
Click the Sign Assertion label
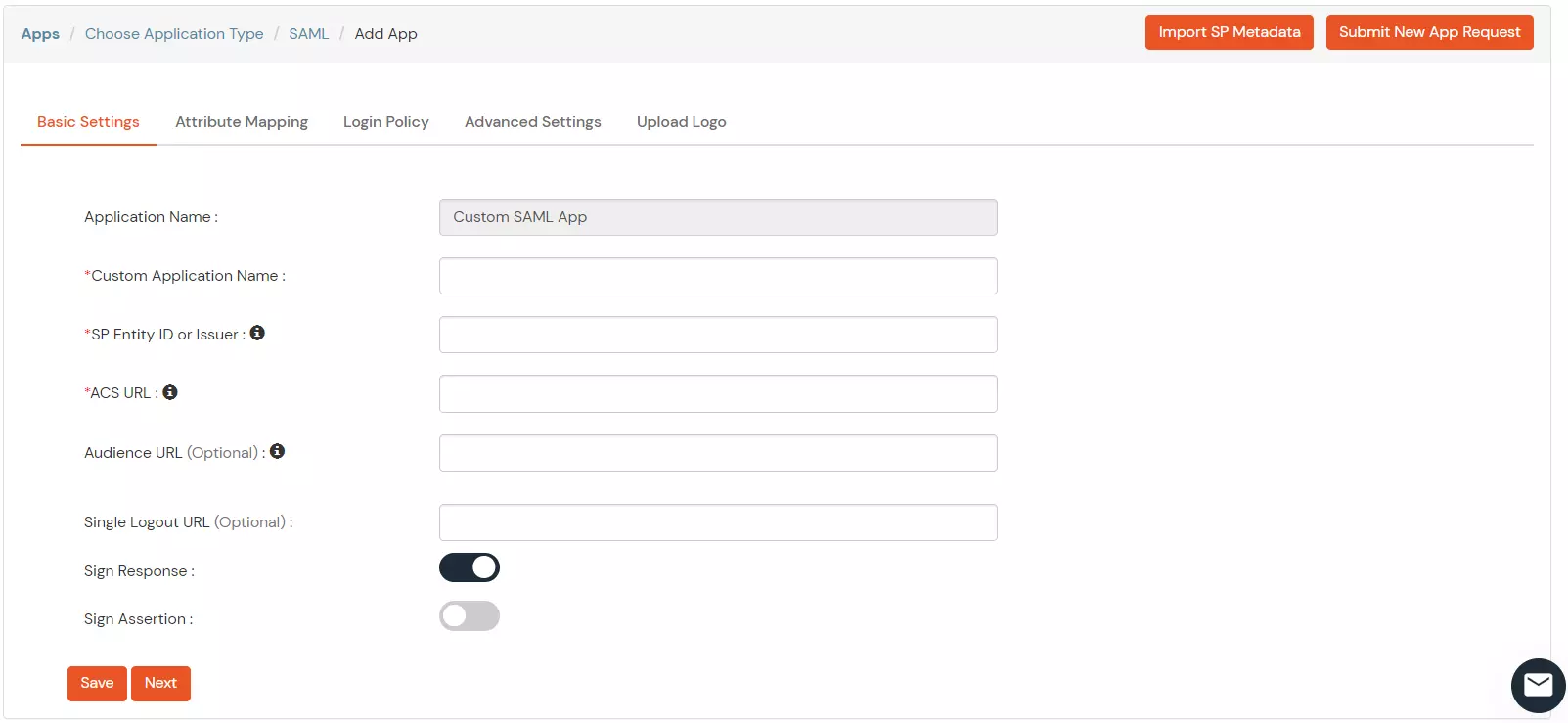(x=138, y=619)
